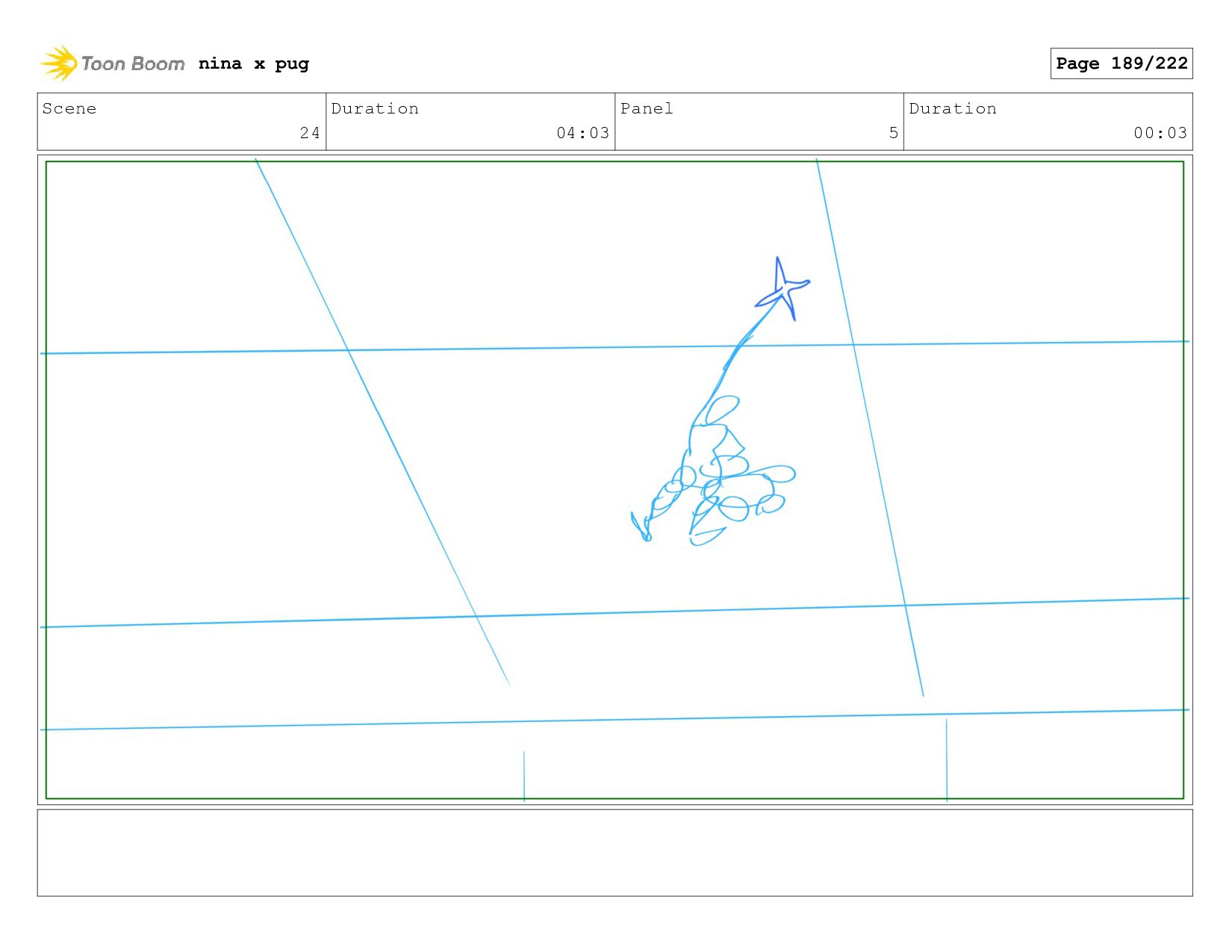1232x952 pixels.
Task: Click the scribbled character sketch
Action: pyautogui.click(x=713, y=470)
